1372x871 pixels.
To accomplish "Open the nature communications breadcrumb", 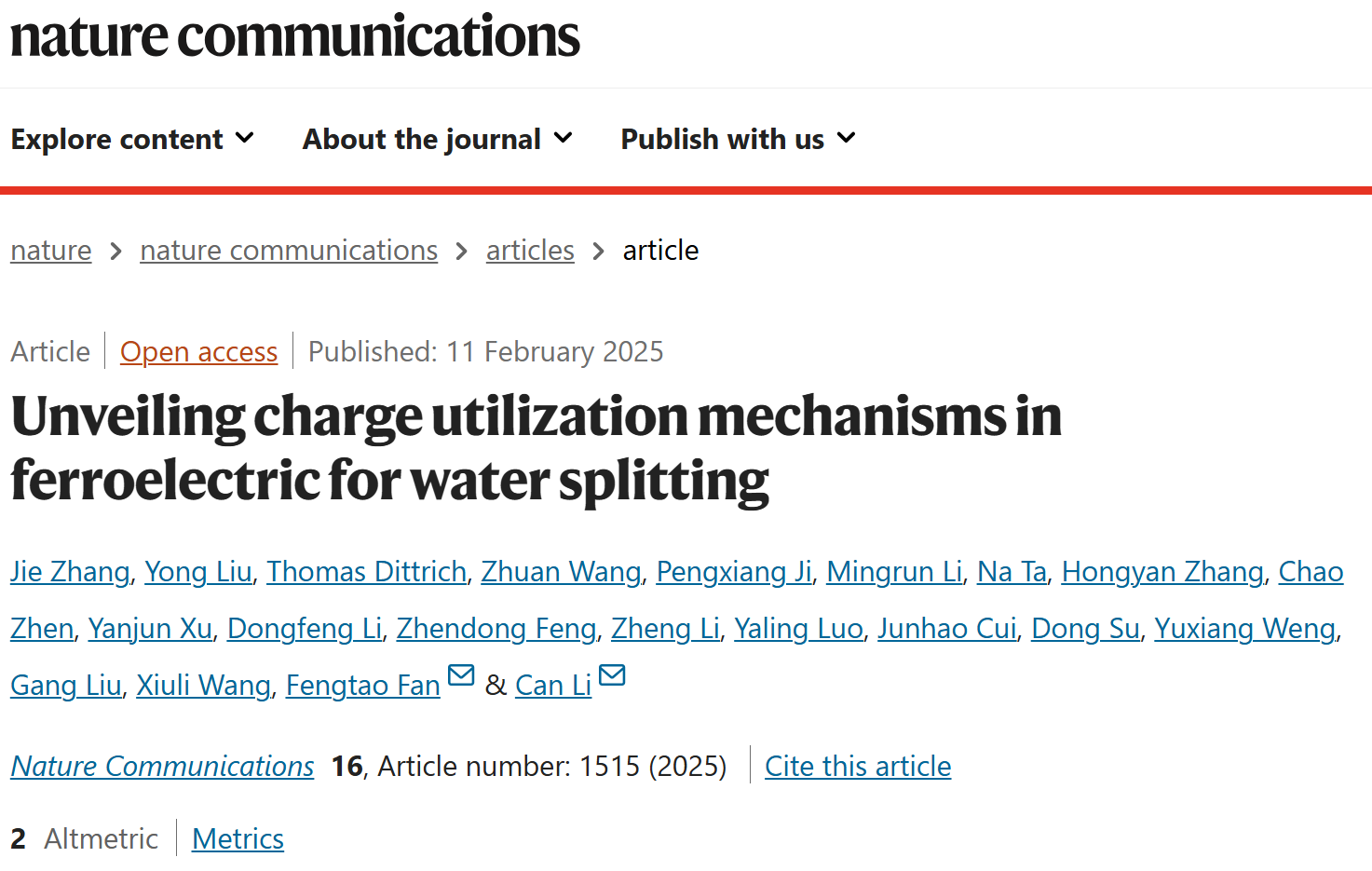I will point(289,251).
